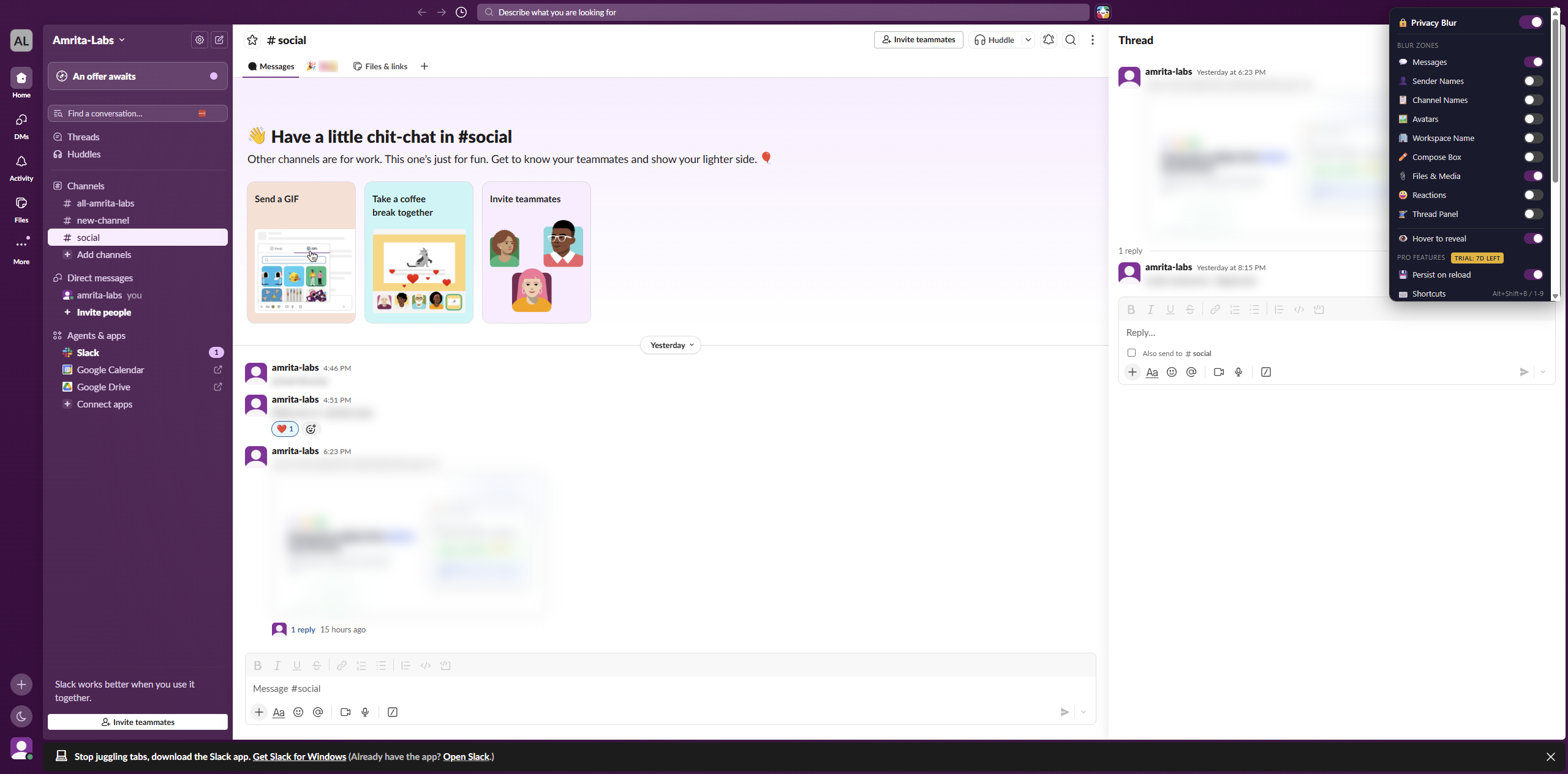Open the '1 reply' thread link
This screenshot has height=774, width=1568.
click(303, 629)
